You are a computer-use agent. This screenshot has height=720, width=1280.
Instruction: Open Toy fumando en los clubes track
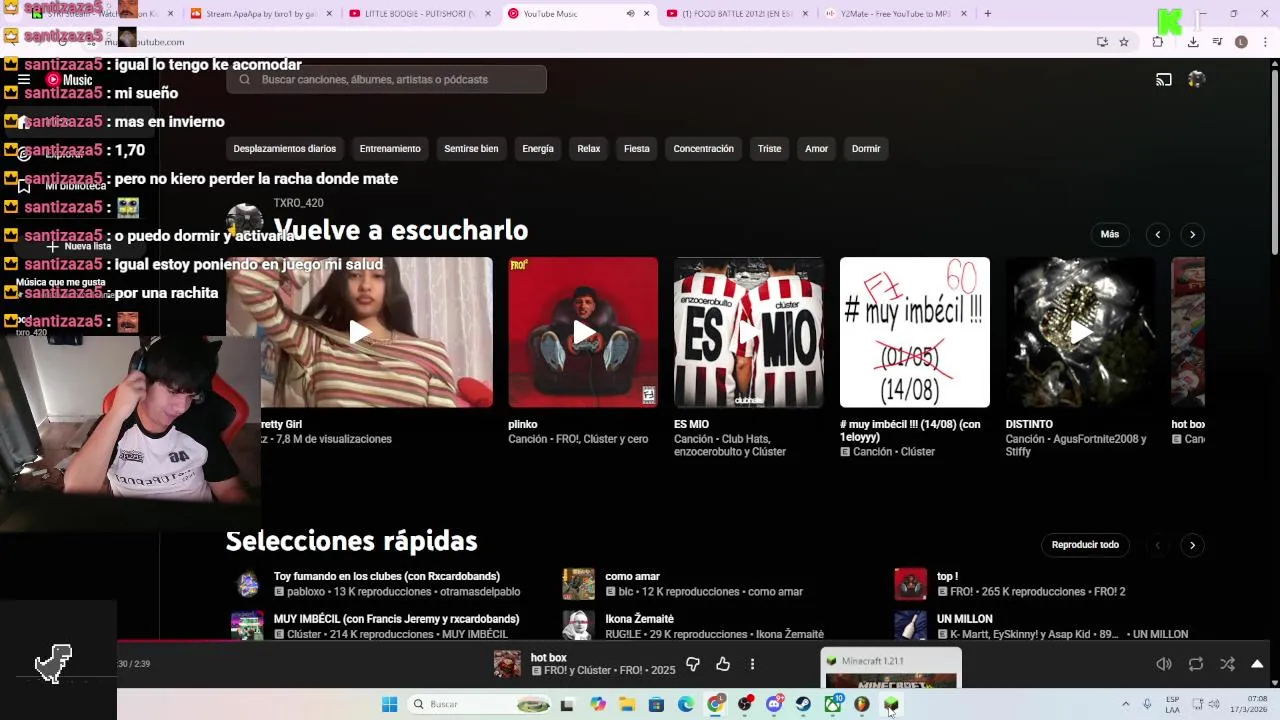pyautogui.click(x=387, y=577)
